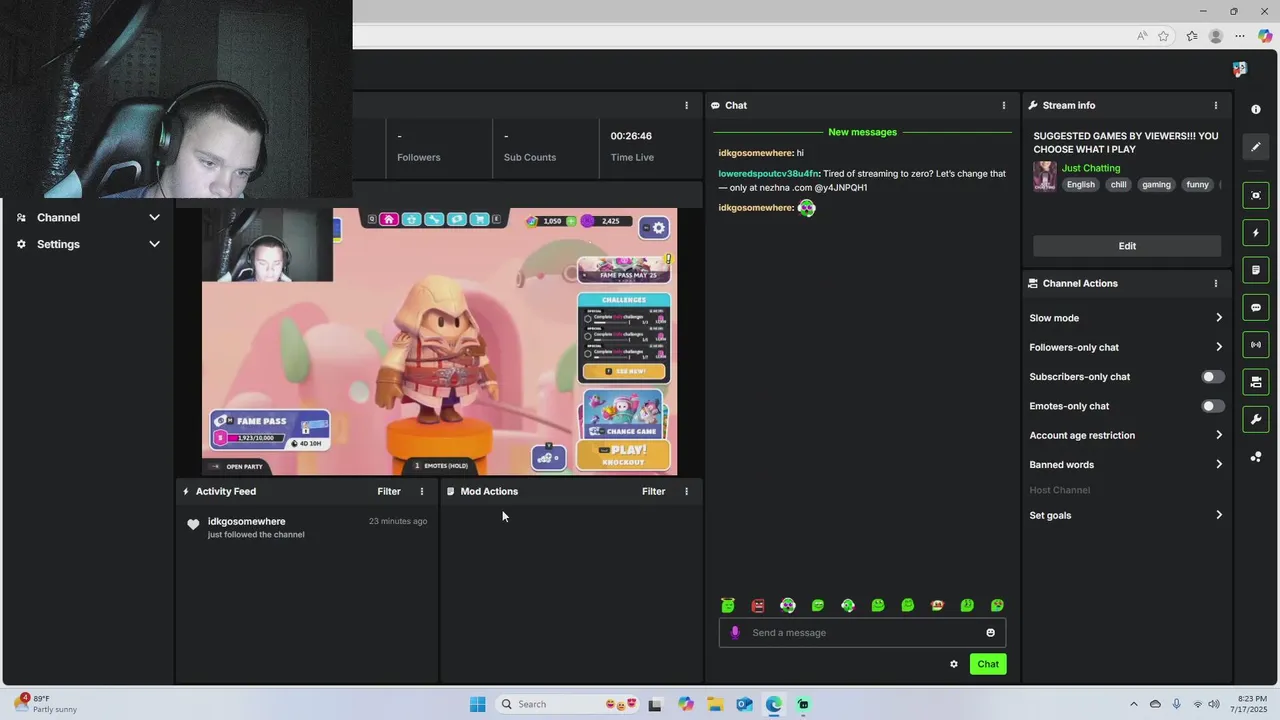Click username loweredspoutcv38u4fn in chat

pyautogui.click(x=768, y=173)
